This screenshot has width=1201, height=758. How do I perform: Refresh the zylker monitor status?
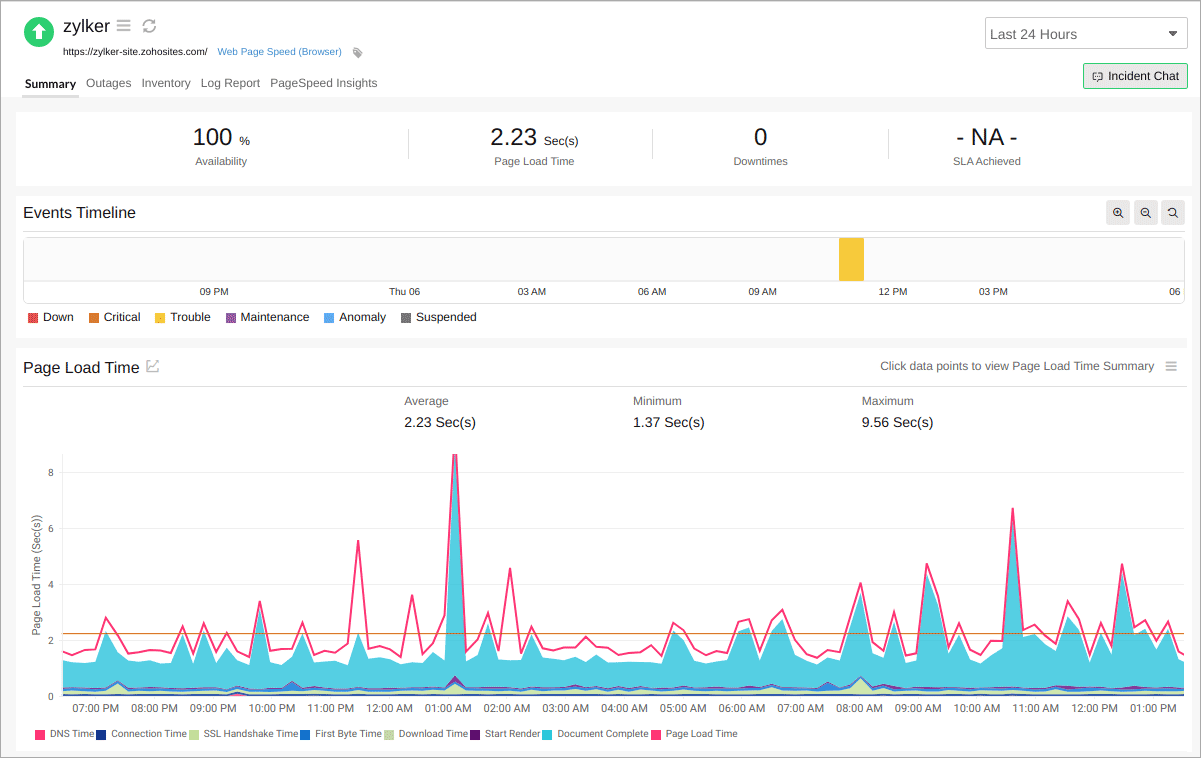(148, 26)
